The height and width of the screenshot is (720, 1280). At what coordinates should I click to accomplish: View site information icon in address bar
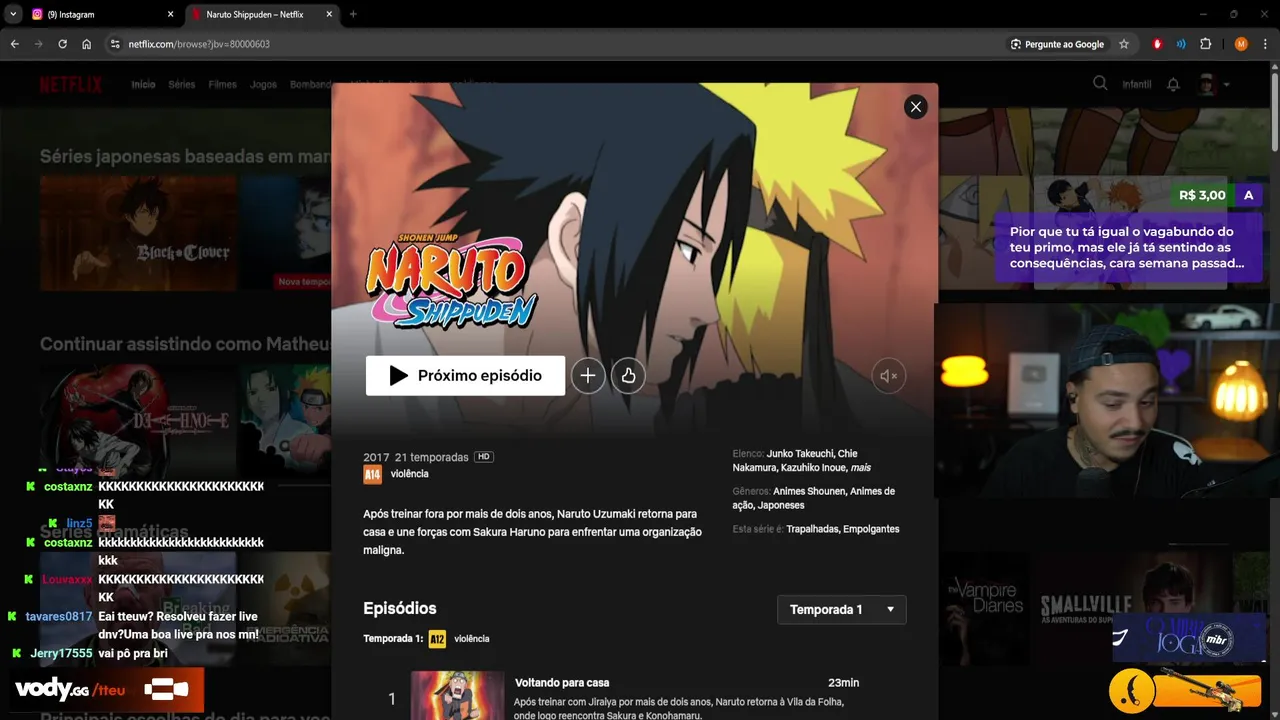[115, 44]
